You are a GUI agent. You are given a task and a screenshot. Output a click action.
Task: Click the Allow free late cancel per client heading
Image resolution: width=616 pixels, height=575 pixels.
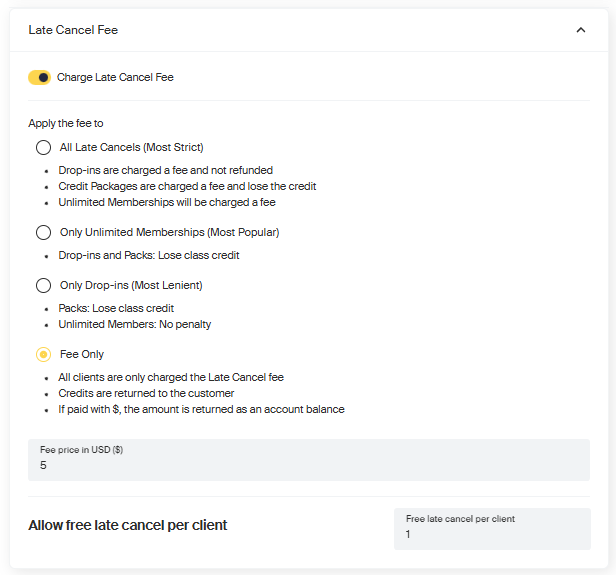(128, 526)
